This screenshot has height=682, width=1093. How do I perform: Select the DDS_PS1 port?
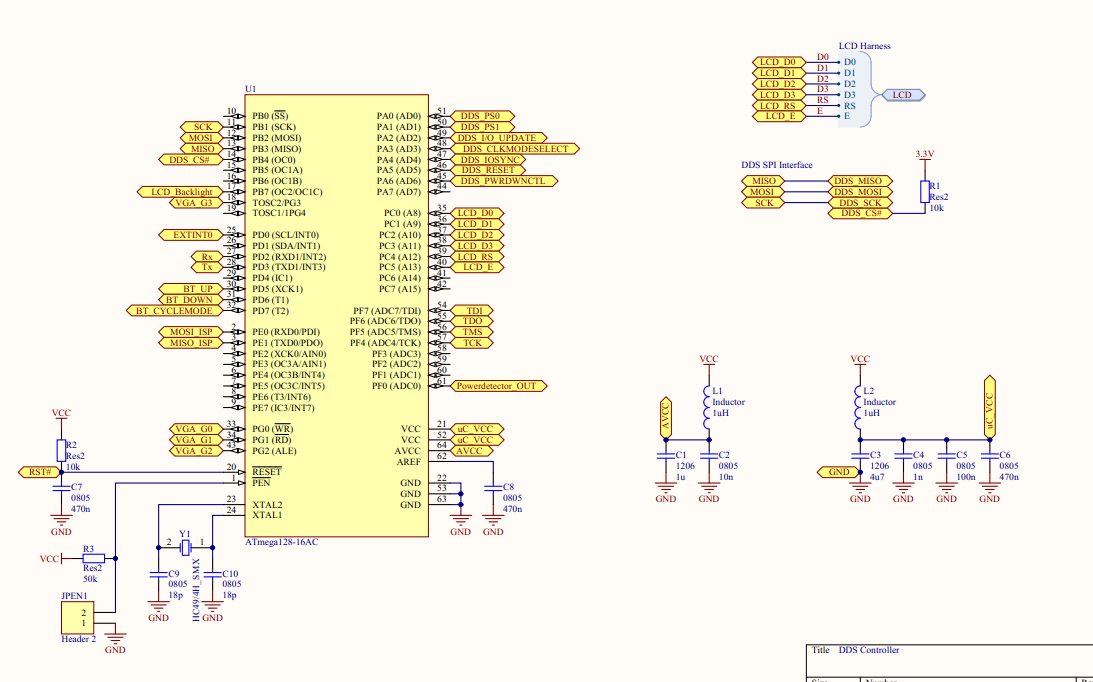(x=482, y=127)
